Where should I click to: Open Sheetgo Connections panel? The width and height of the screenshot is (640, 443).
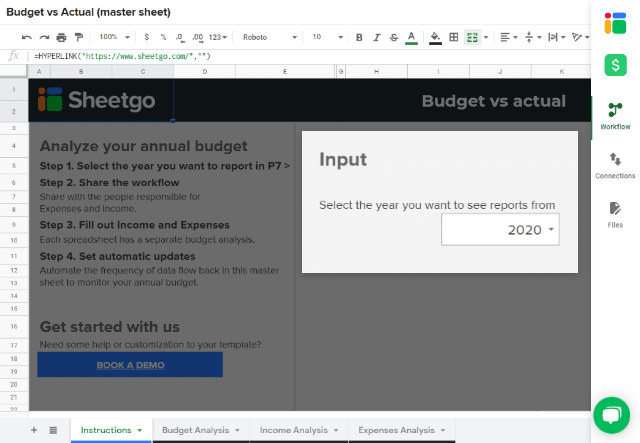[x=615, y=165]
